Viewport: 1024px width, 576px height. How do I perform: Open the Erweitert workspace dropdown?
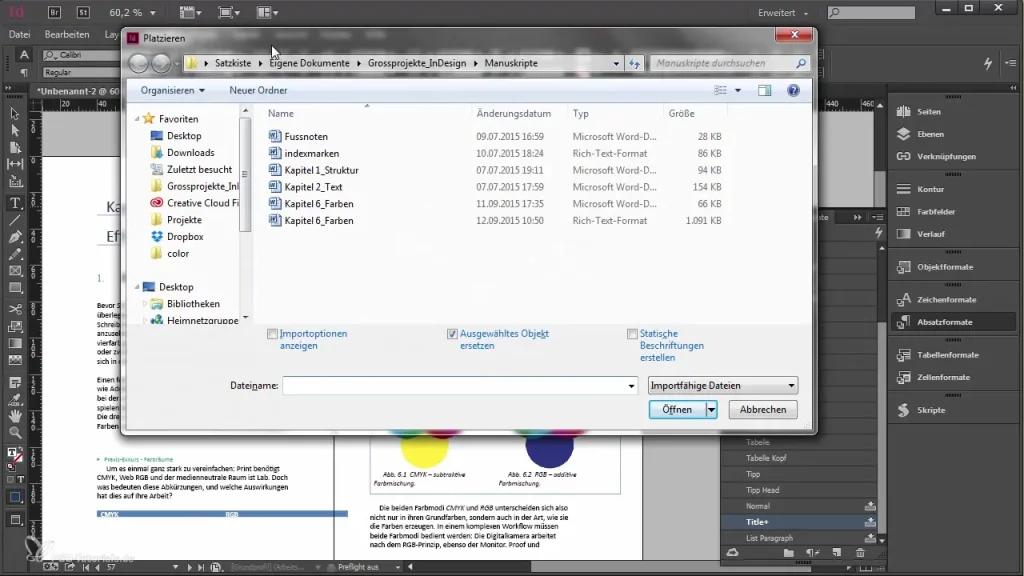[x=782, y=12]
